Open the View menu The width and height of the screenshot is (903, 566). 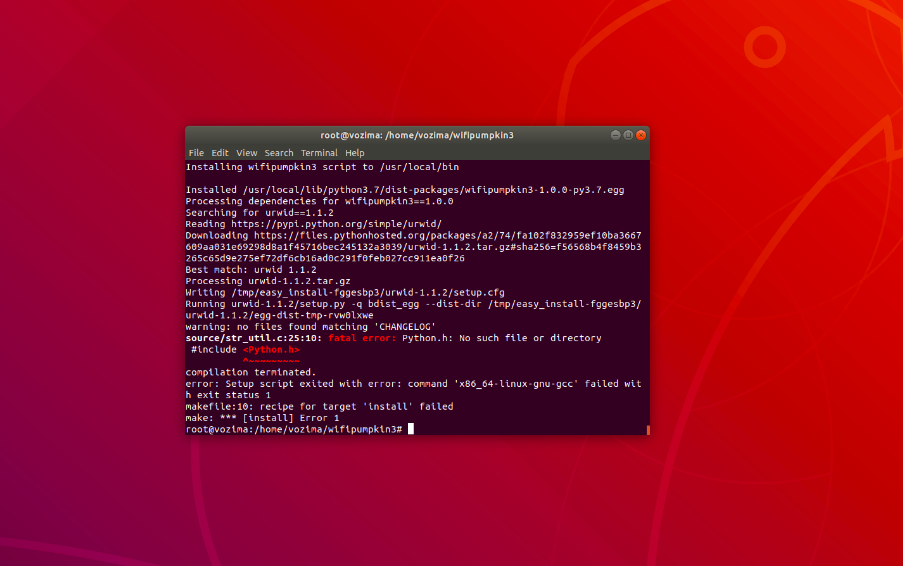(247, 153)
